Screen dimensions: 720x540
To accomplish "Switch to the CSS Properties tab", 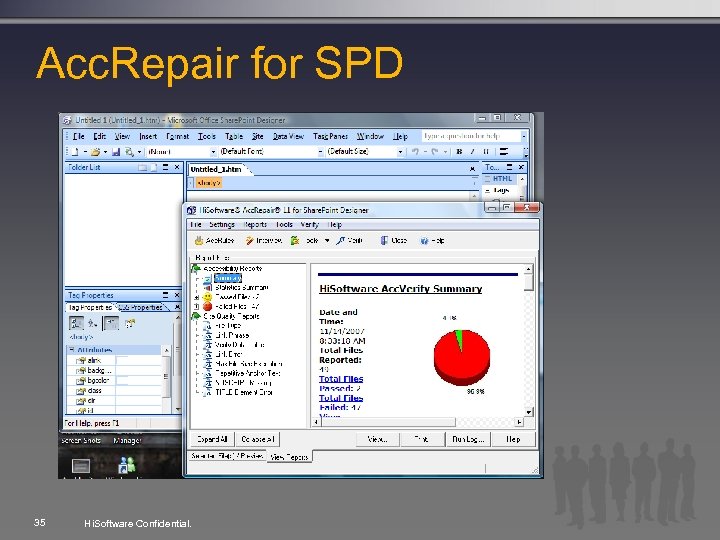I will coord(142,307).
